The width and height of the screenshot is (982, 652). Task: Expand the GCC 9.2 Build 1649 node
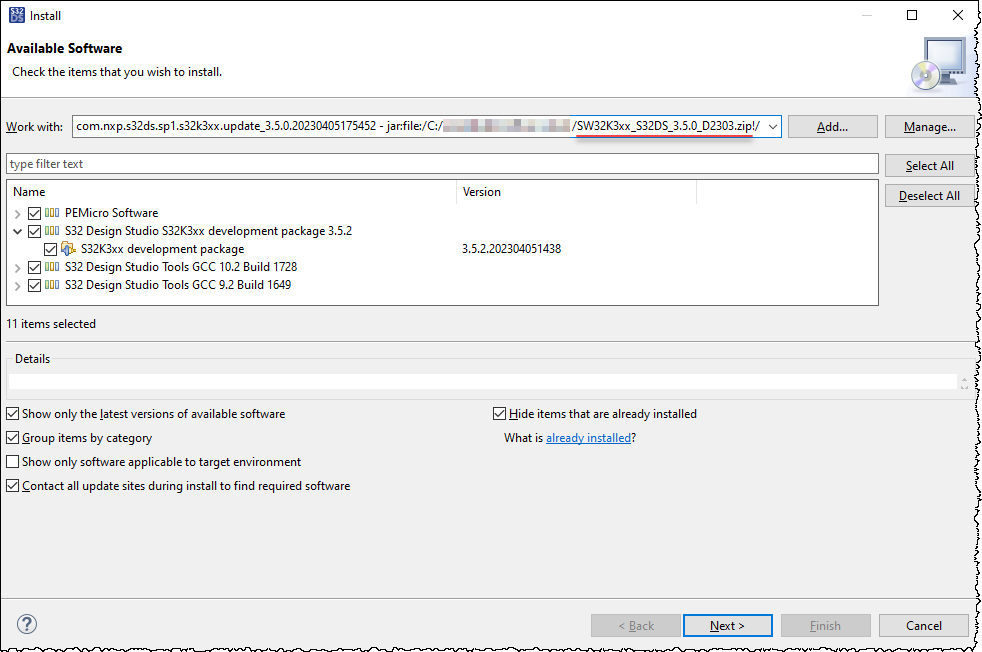18,286
